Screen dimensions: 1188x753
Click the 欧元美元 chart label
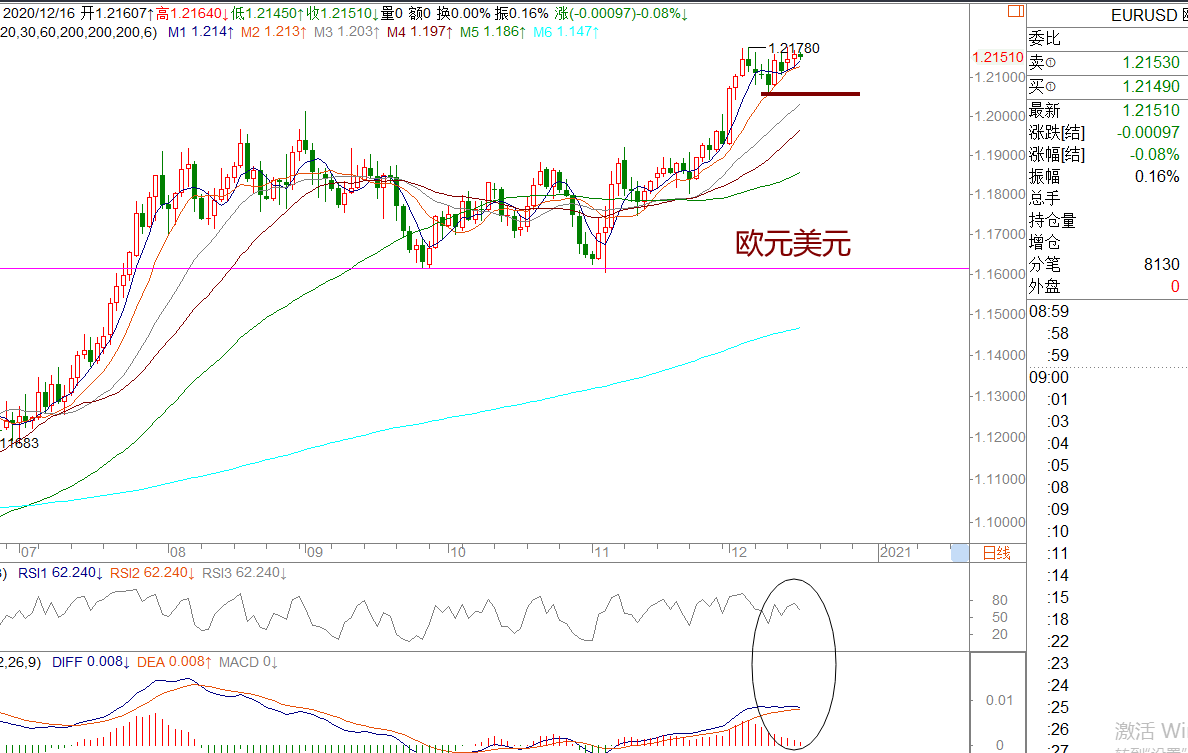793,244
